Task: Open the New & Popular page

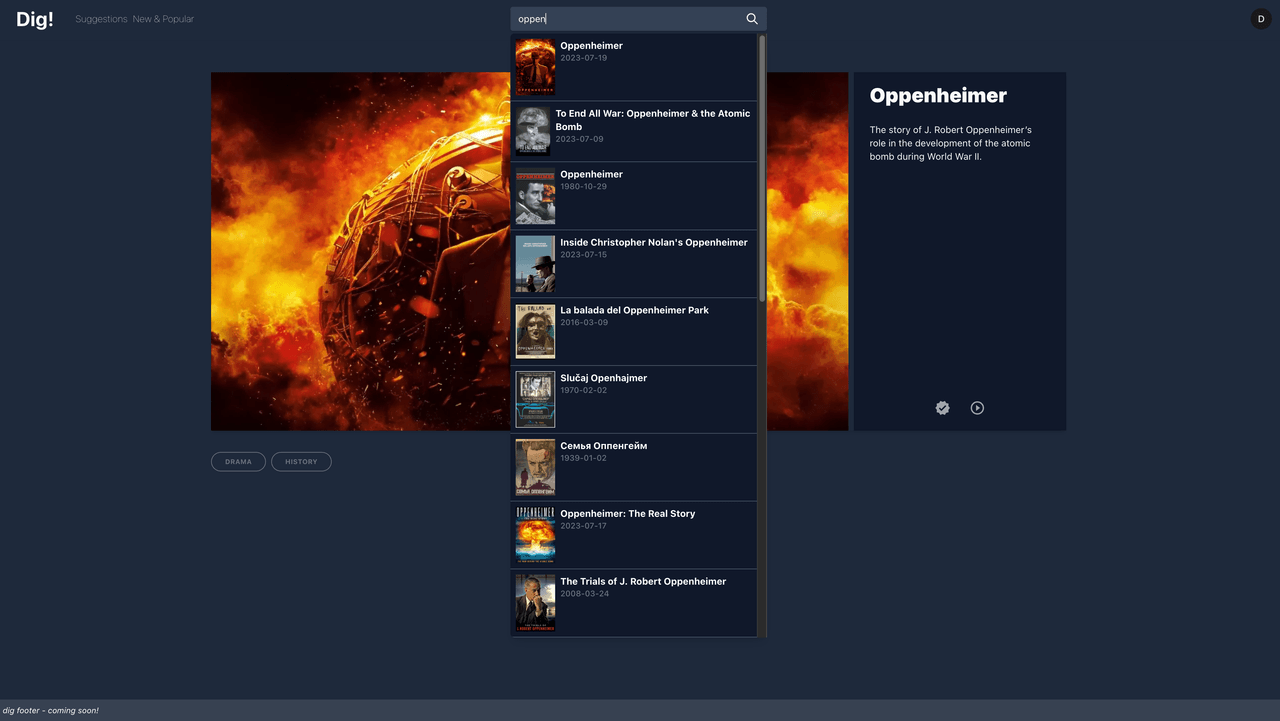Action: [x=163, y=19]
